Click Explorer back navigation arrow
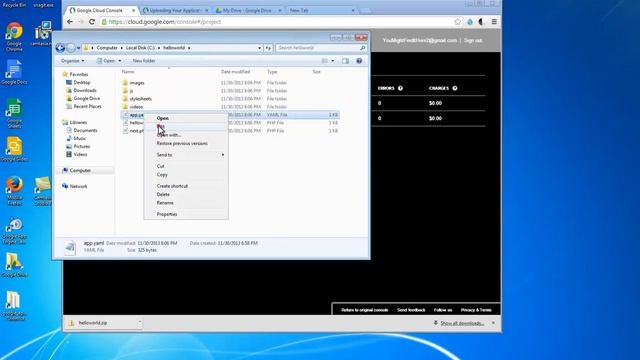Image resolution: width=640 pixels, height=360 pixels. coord(60,48)
